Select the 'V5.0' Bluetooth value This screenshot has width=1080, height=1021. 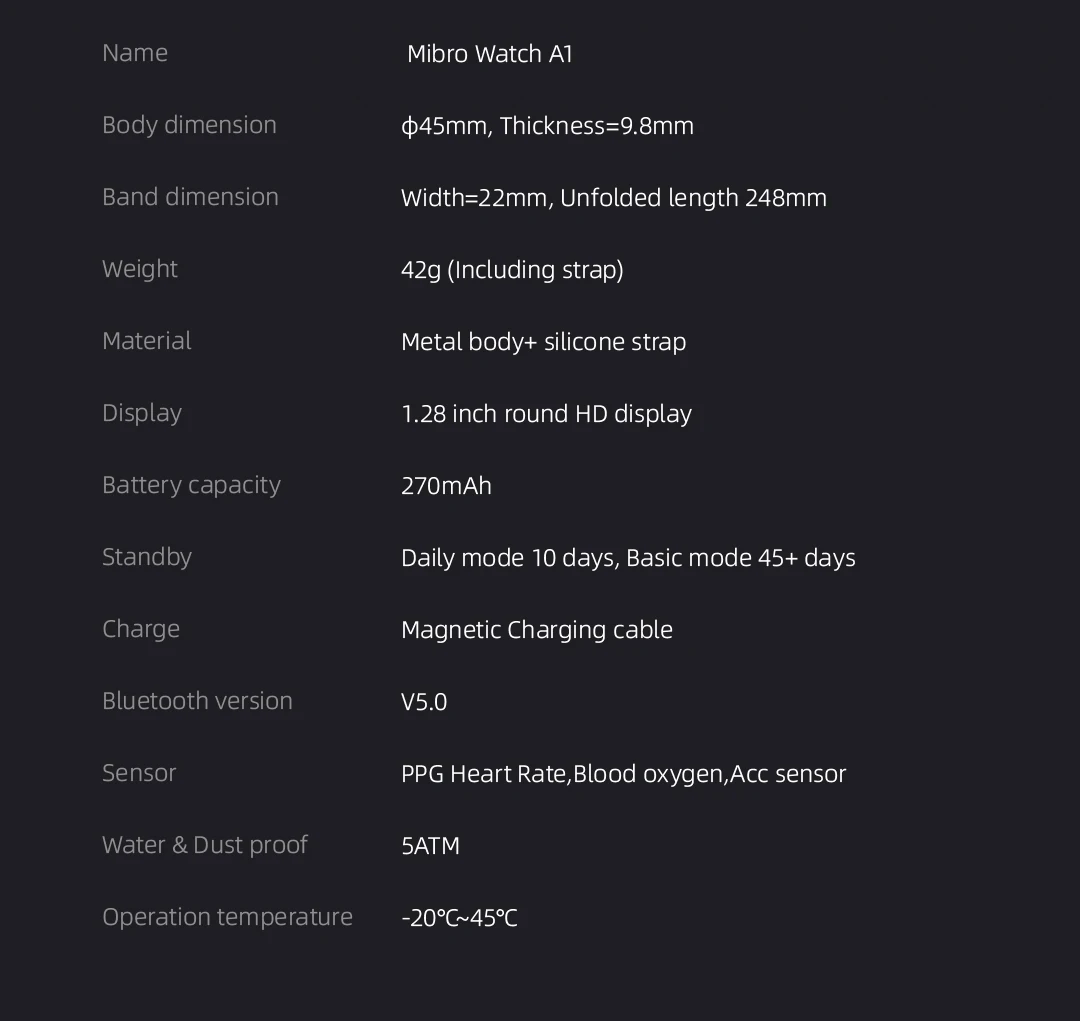(x=424, y=702)
